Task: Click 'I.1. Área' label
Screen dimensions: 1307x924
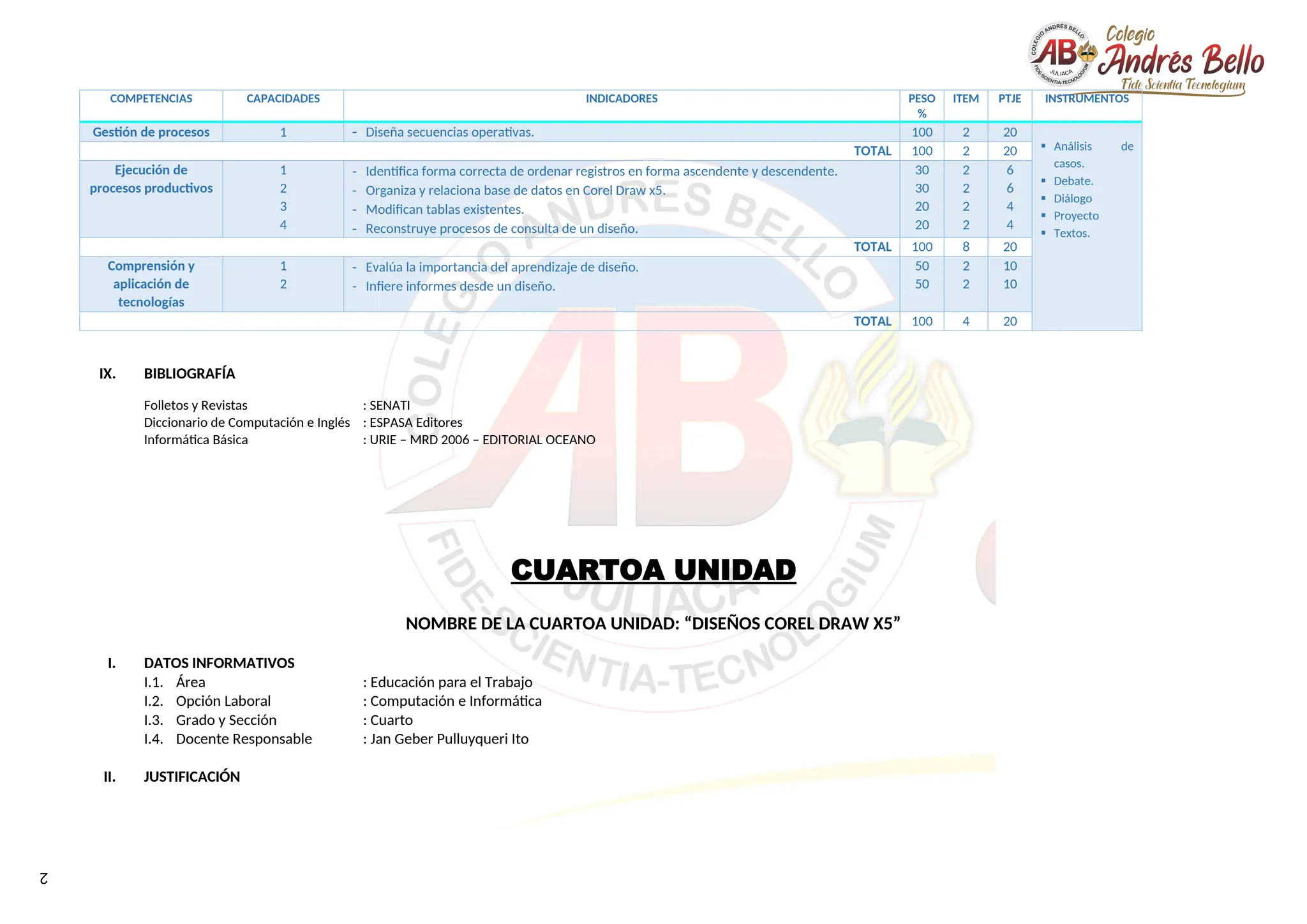Action: (174, 682)
